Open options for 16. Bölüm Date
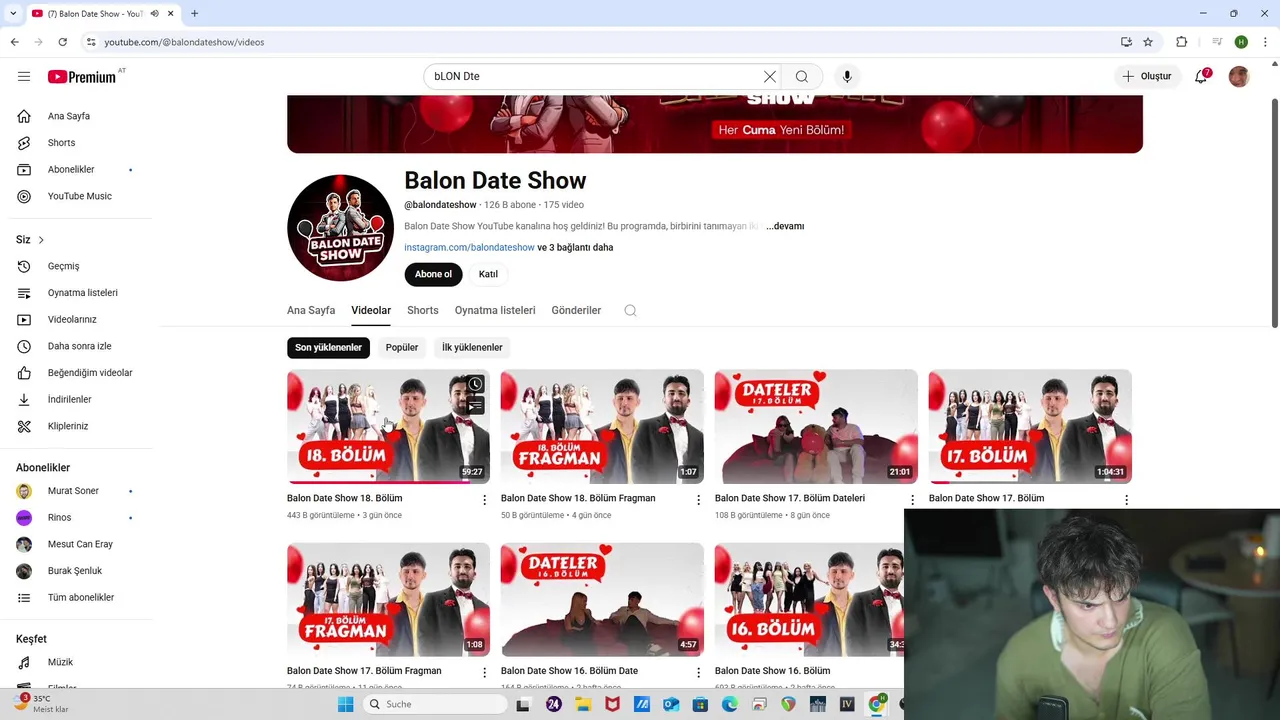 tap(698, 672)
